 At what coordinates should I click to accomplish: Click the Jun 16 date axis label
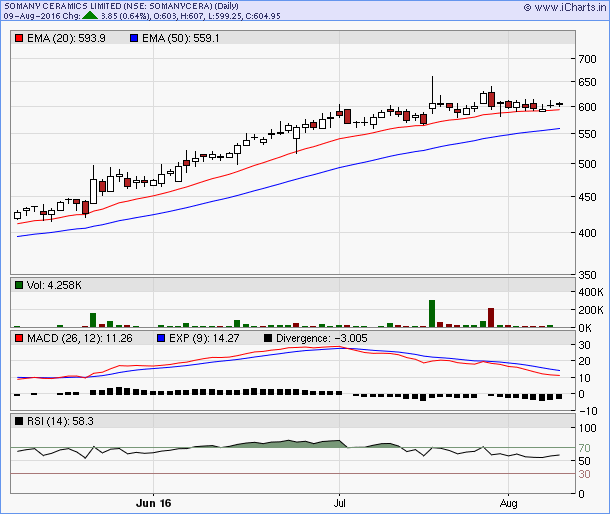coord(153,503)
